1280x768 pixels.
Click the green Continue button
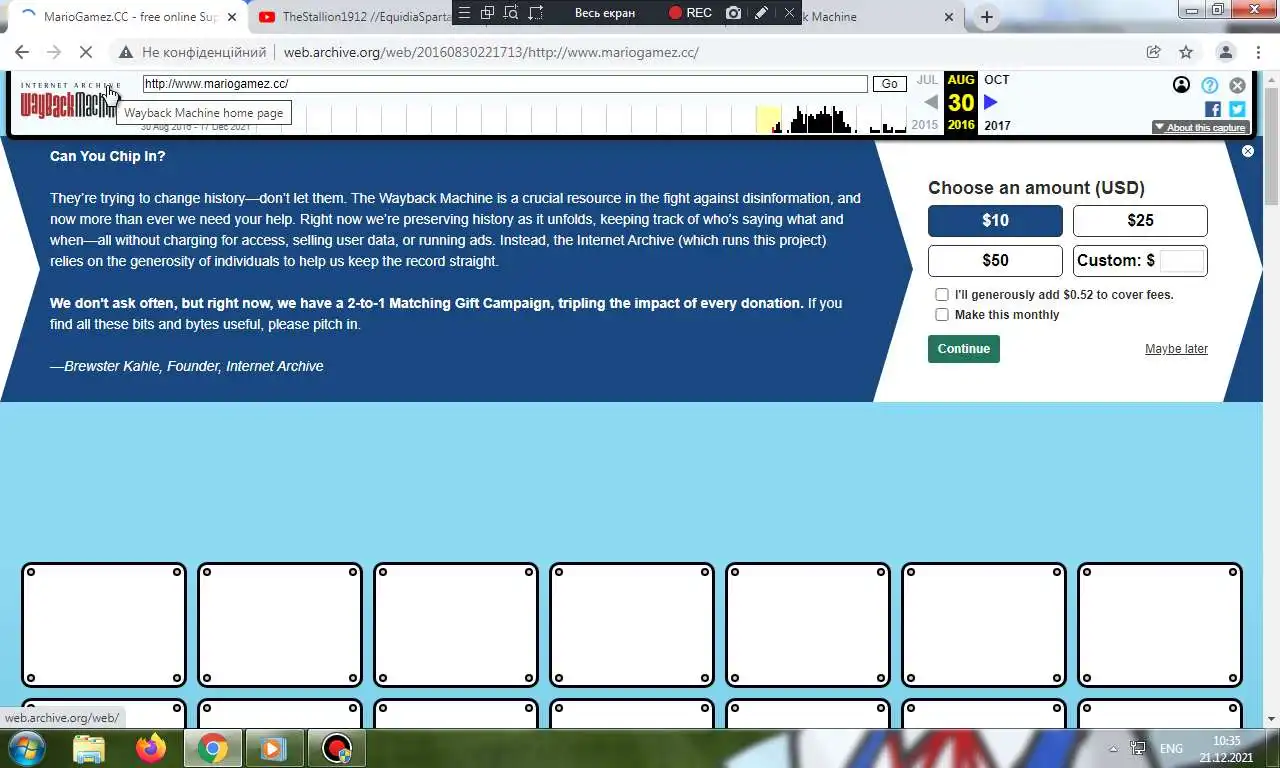coord(964,349)
